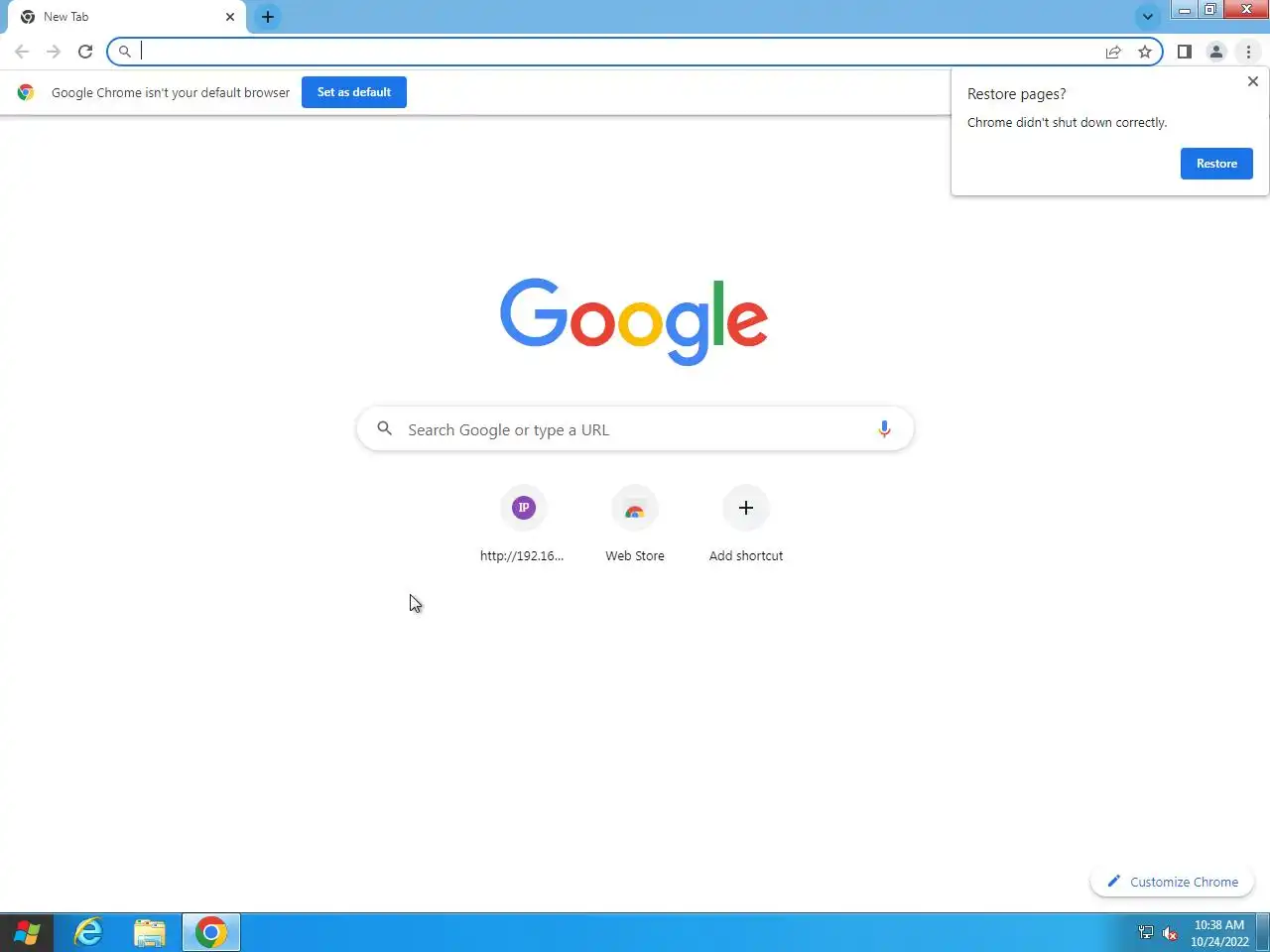Open the http://192.16... shortcut

point(523,526)
